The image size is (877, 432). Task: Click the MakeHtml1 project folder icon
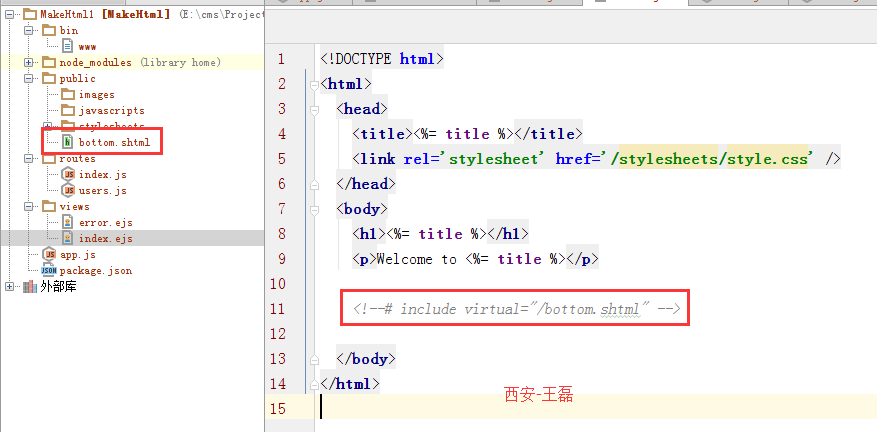point(30,14)
